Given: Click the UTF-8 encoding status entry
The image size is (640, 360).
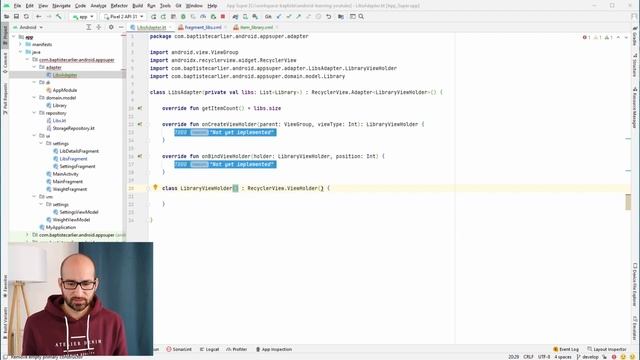Looking at the screenshot, I should point(544,357).
